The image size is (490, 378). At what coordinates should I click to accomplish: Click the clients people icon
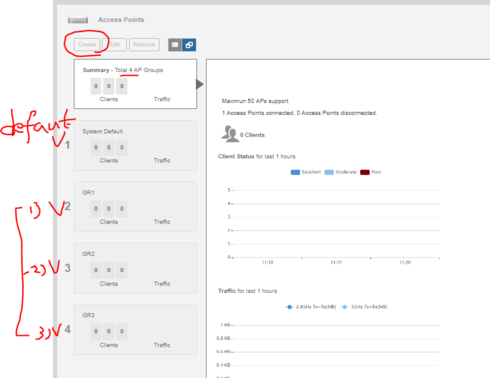point(230,134)
